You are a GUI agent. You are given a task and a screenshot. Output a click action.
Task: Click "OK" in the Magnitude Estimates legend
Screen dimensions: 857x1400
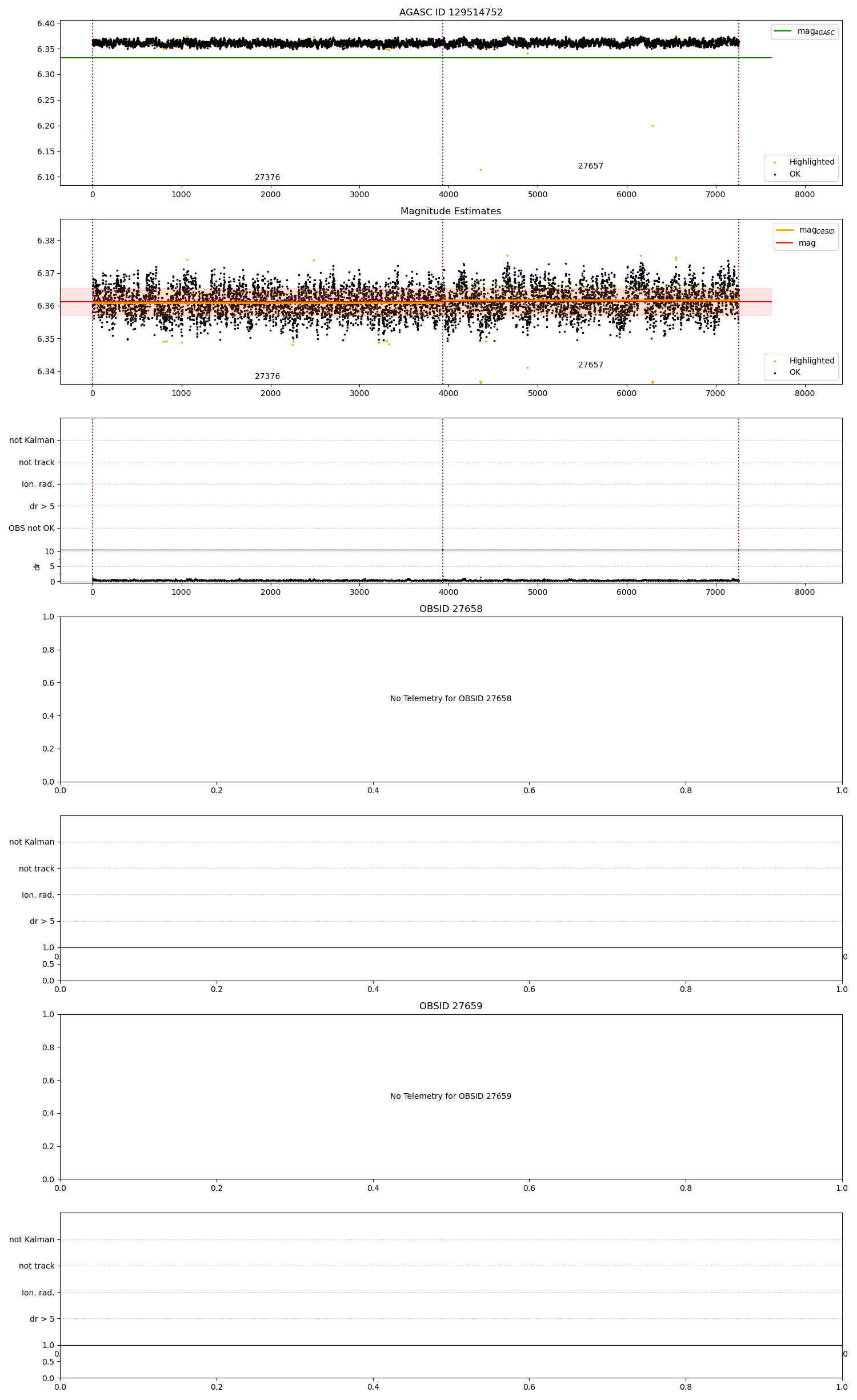(795, 373)
